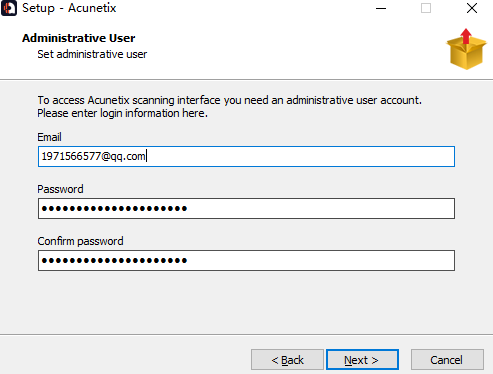Click the 'To access Acunetix scanning interface' text
The height and width of the screenshot is (374, 493).
pos(229,100)
